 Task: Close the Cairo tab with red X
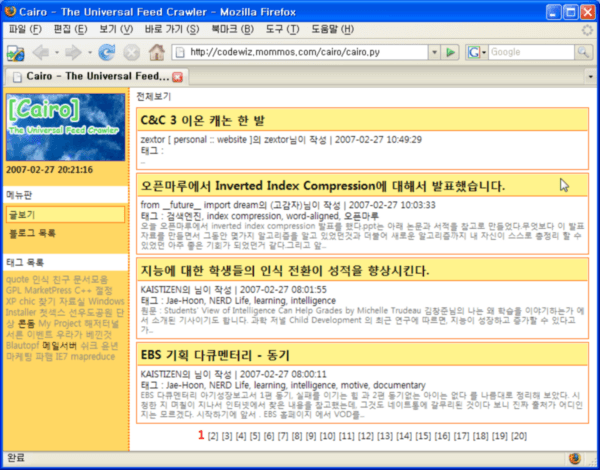point(178,77)
